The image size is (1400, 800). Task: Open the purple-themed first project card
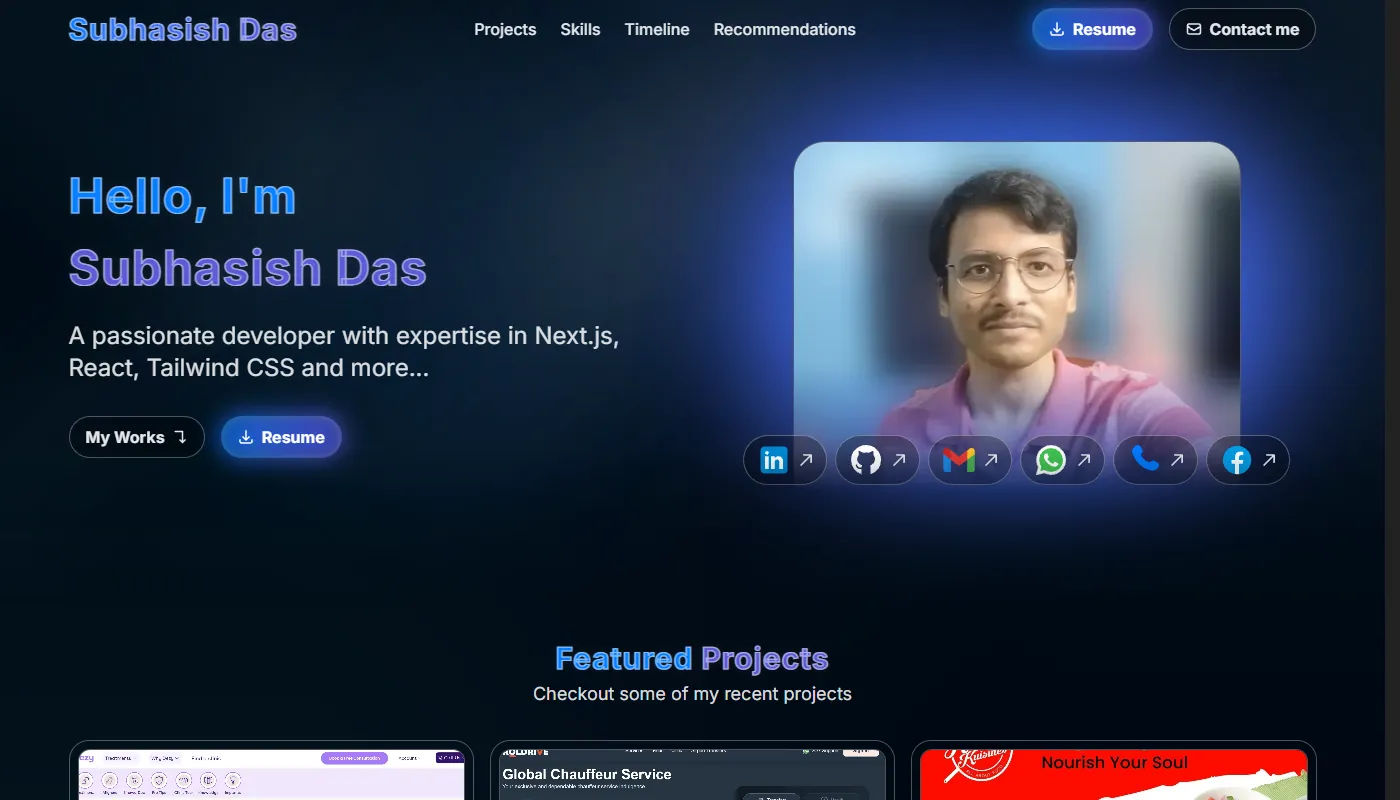click(271, 770)
